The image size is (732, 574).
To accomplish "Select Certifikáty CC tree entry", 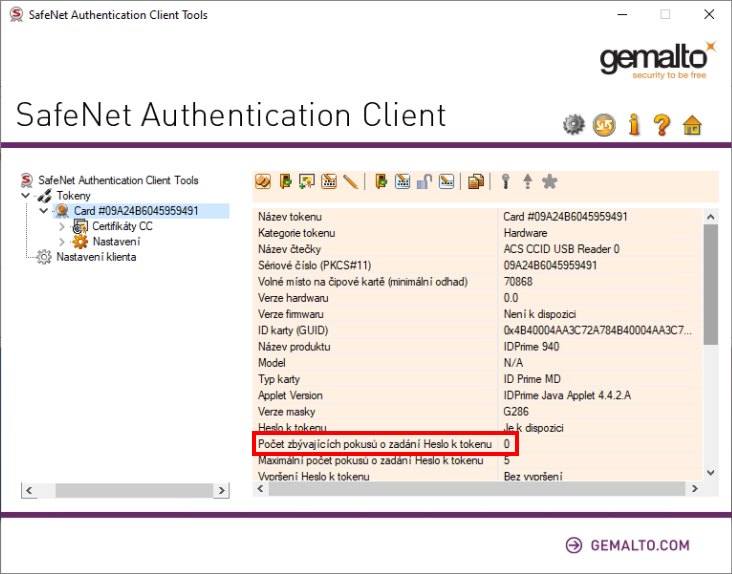I will point(122,226).
